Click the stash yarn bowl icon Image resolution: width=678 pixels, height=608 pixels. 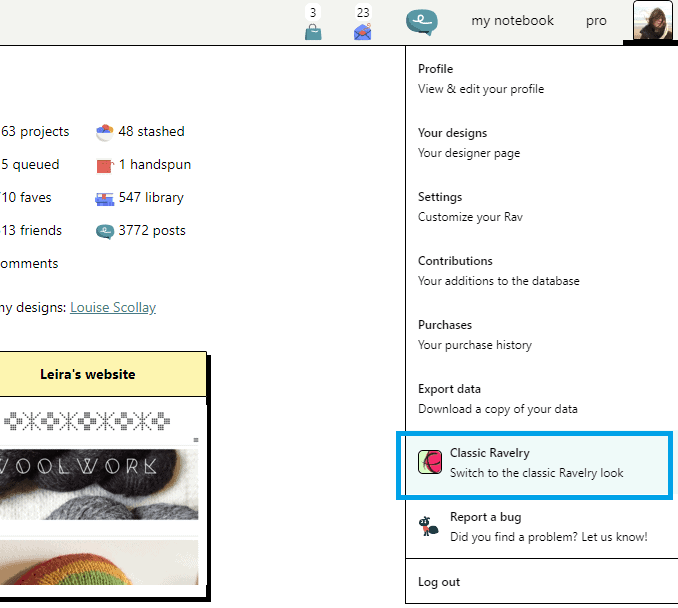(x=104, y=132)
